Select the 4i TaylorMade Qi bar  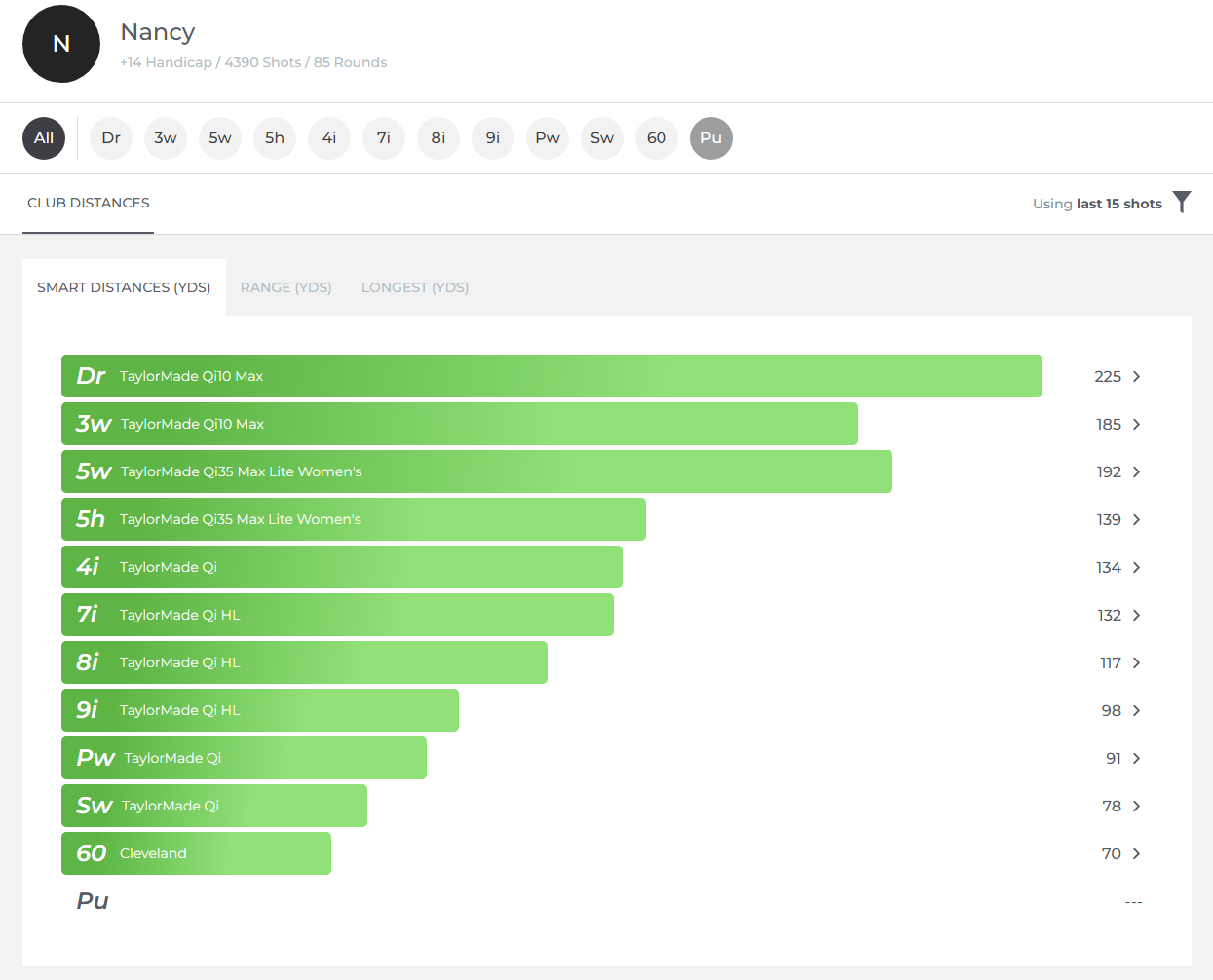point(342,567)
